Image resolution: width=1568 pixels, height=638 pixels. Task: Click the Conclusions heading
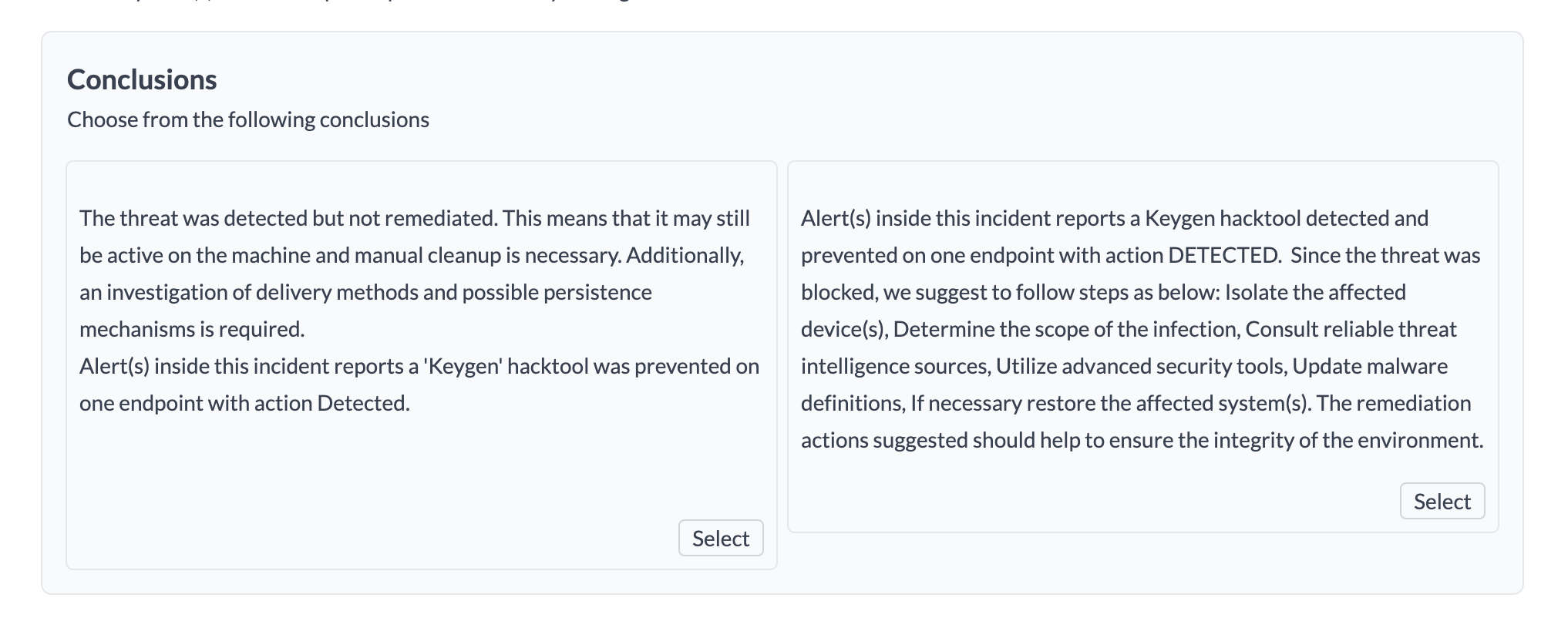coord(142,79)
